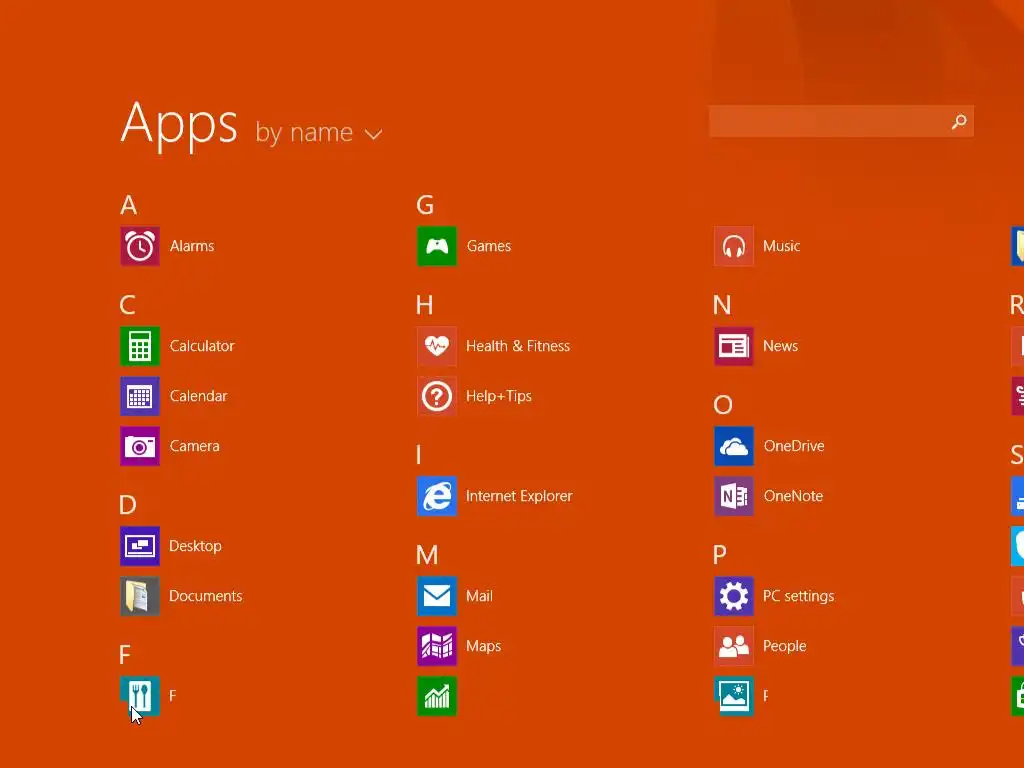This screenshot has height=768, width=1024.
Task: Click the 'Calendar' label
Action: pyautogui.click(x=199, y=396)
